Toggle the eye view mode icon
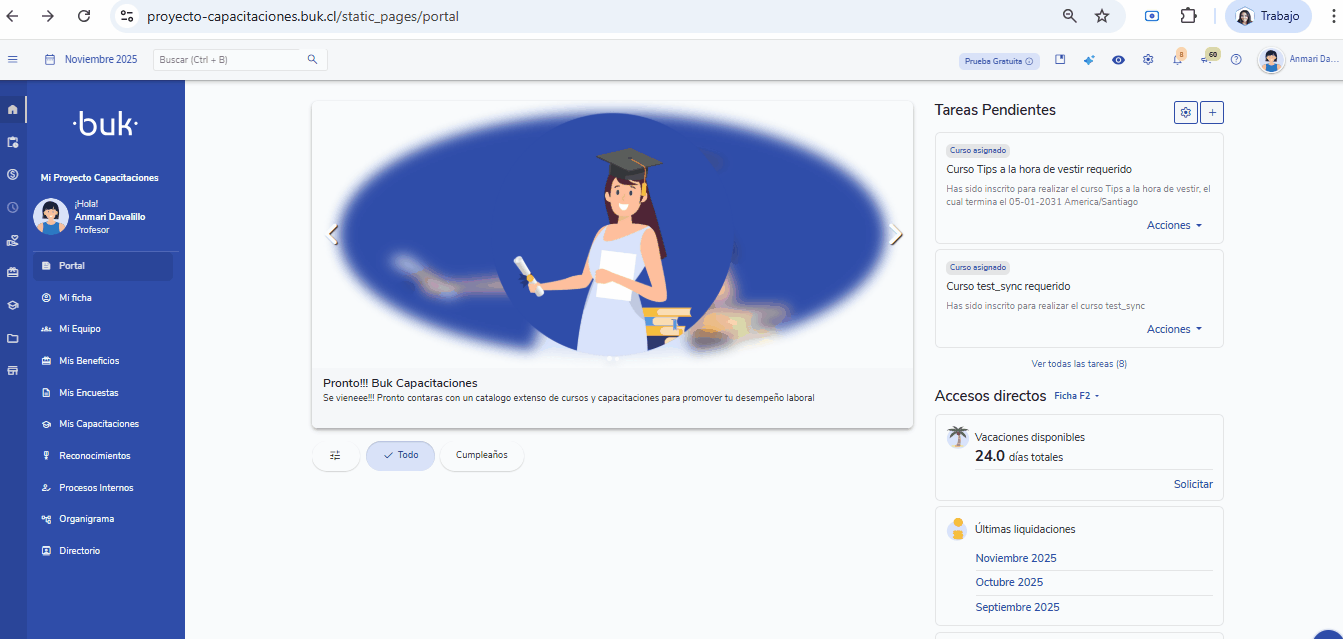The height and width of the screenshot is (639, 1343). point(1118,60)
